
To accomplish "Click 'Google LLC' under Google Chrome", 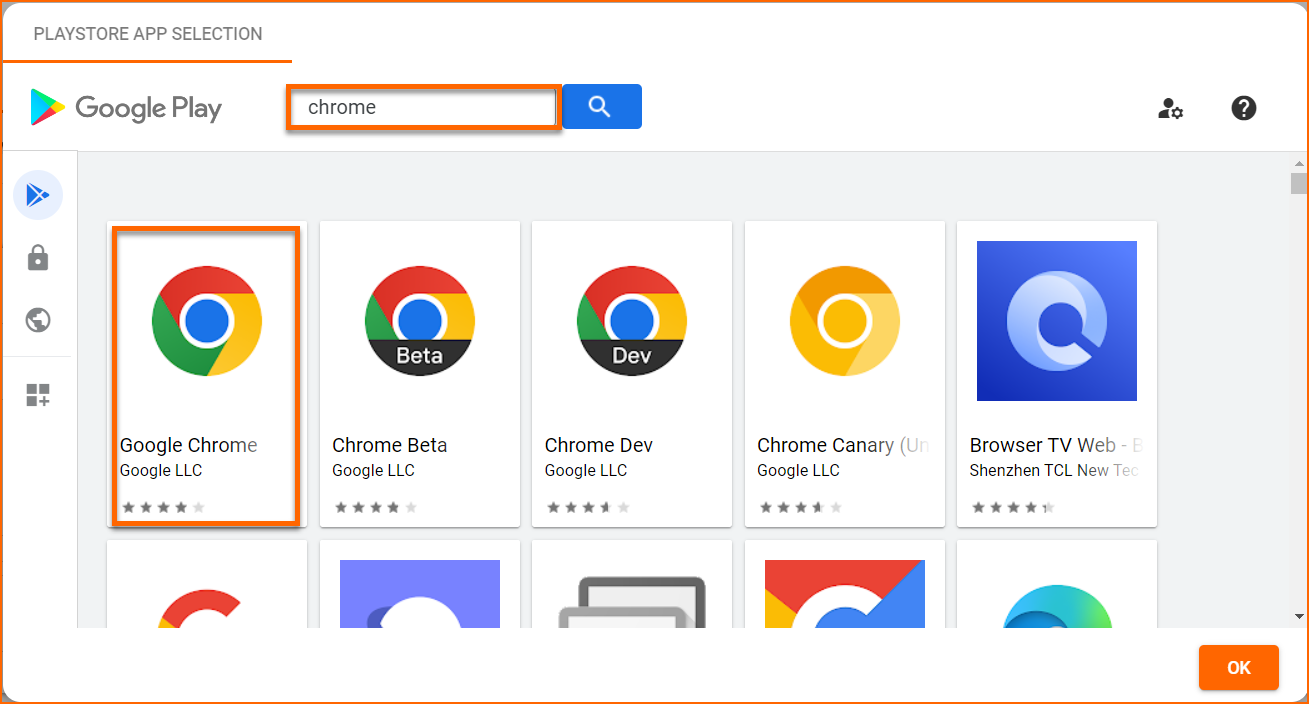I will [161, 470].
